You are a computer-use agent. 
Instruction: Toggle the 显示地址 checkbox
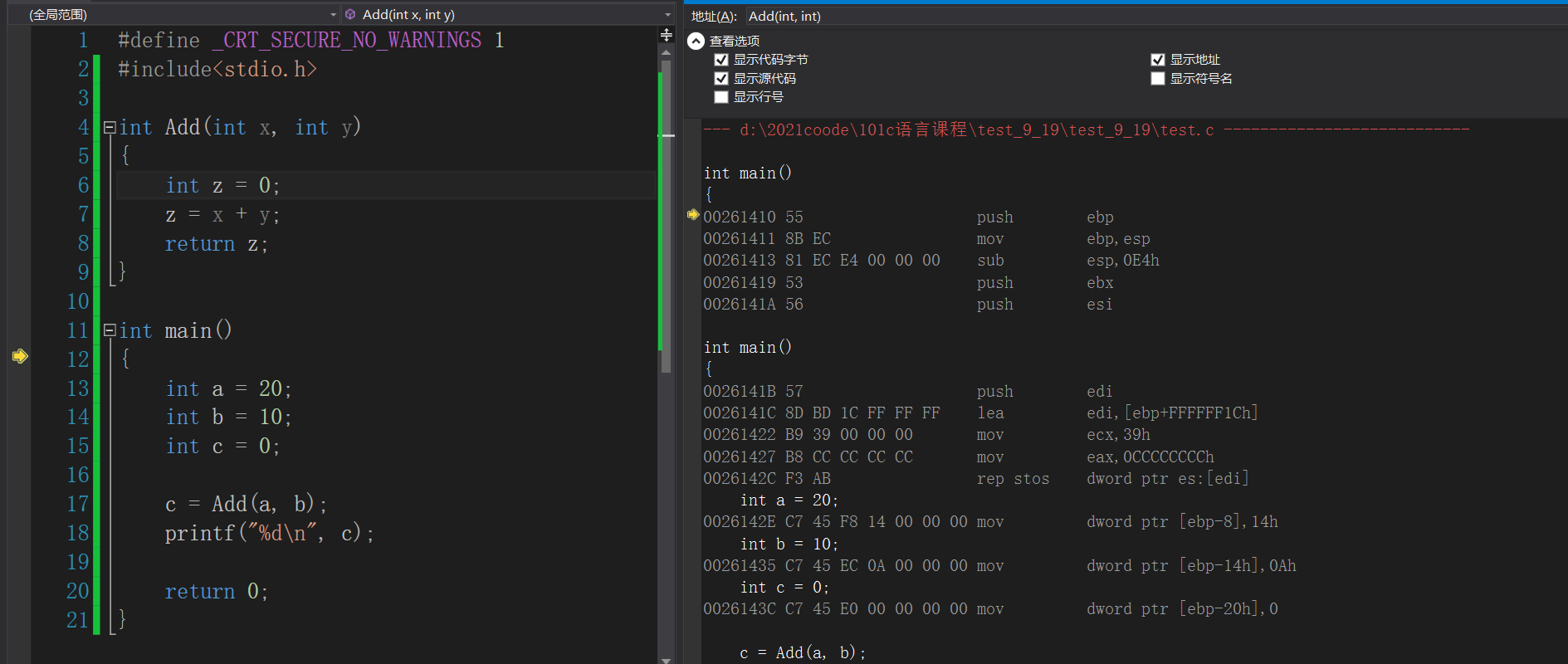click(1158, 60)
